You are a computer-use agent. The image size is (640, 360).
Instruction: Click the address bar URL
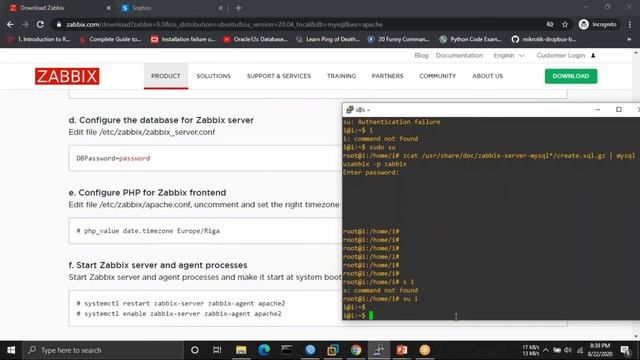pos(224,24)
